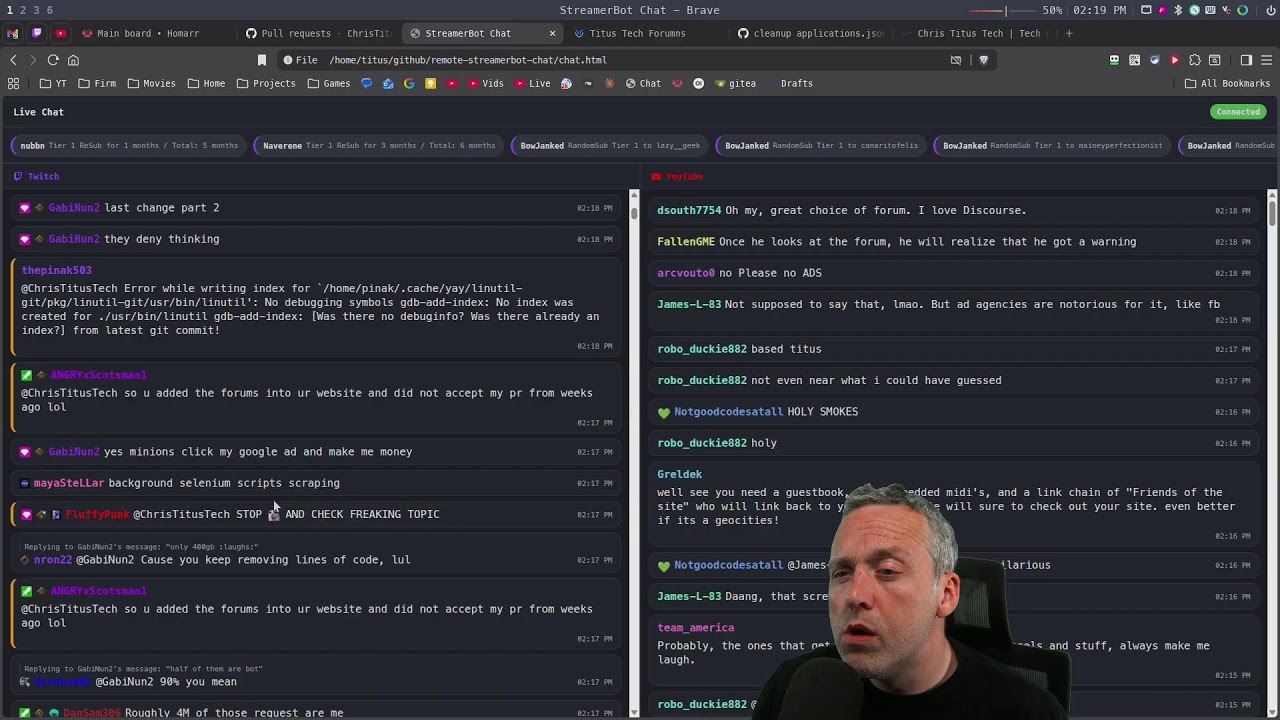Click the picture-blocked icon in address bar
Screen dimensions: 1280x720
tap(956, 60)
